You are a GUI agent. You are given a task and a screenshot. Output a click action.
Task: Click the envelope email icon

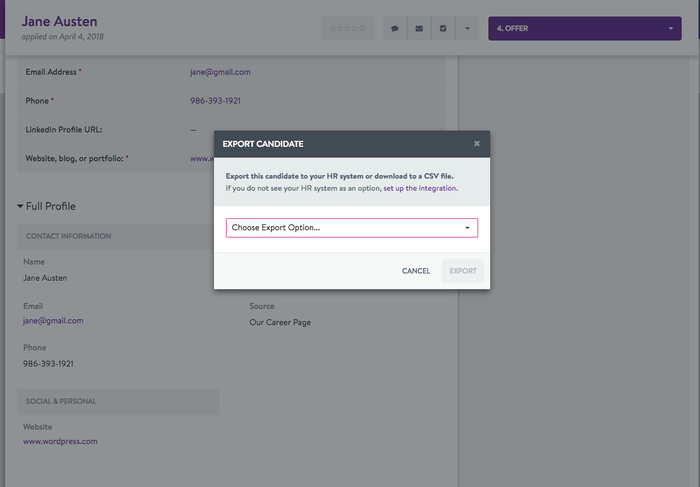[419, 29]
